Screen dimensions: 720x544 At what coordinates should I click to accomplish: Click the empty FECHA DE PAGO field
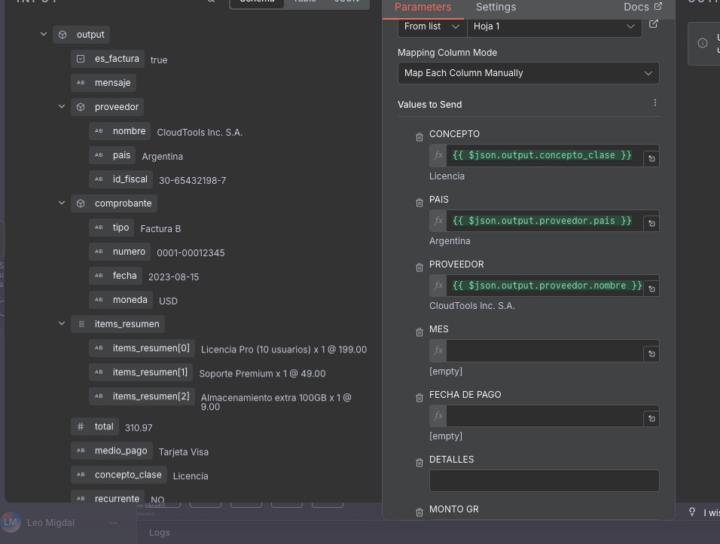(x=545, y=415)
